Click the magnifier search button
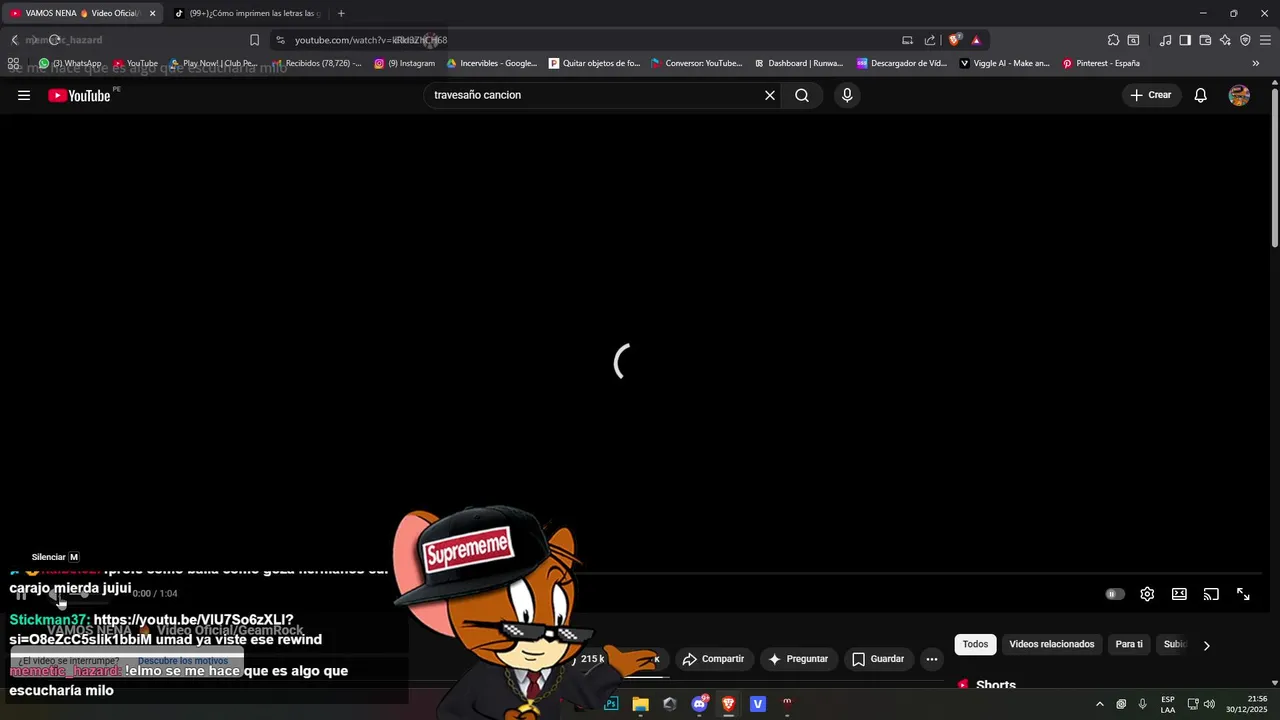The height and width of the screenshot is (720, 1280). [x=802, y=95]
